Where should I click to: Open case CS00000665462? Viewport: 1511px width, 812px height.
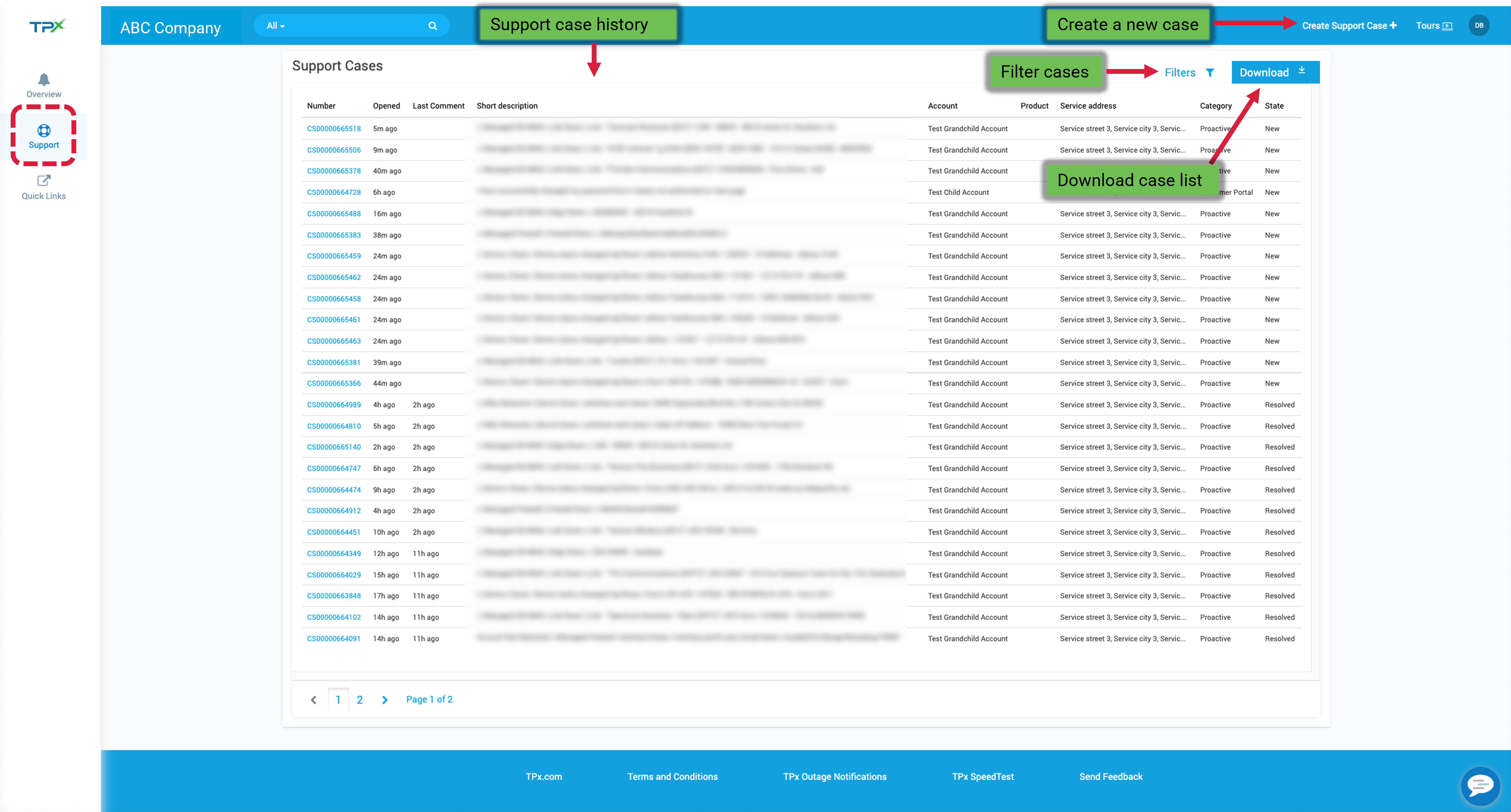pyautogui.click(x=334, y=277)
